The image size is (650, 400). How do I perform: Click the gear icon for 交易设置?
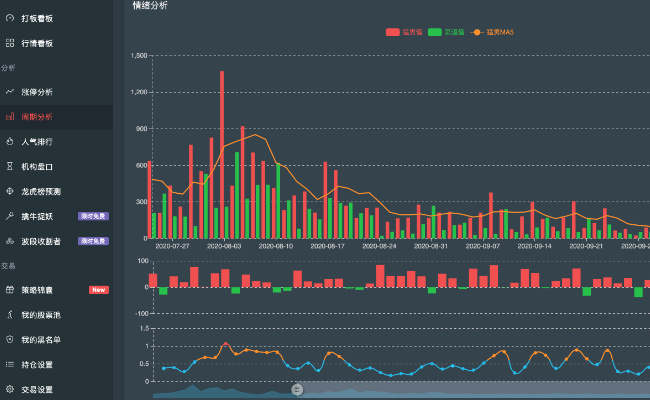point(10,390)
